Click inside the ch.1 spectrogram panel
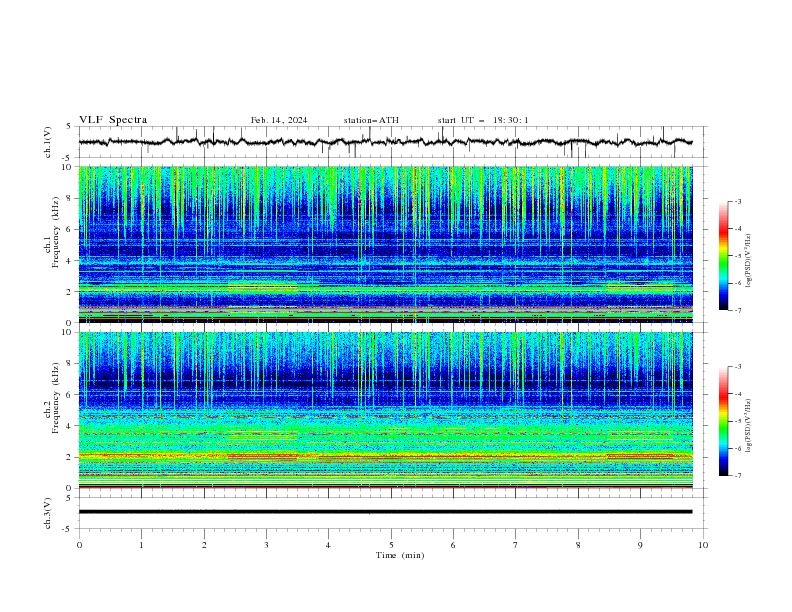Viewport: 792px width, 612px height. [x=385, y=244]
